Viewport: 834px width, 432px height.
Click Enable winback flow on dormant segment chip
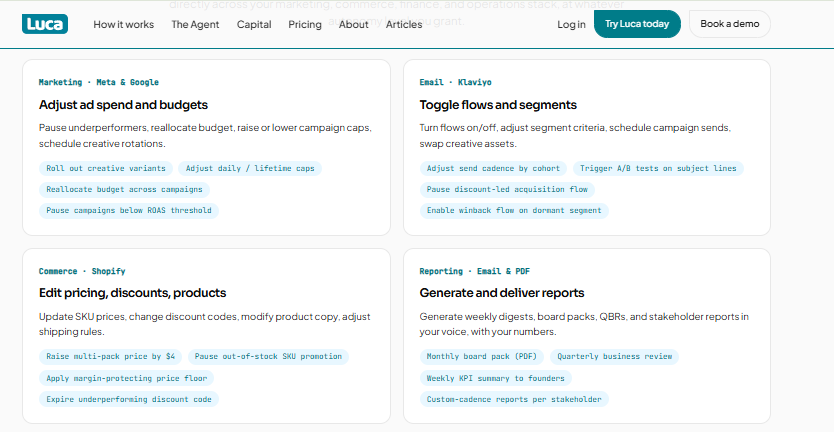[x=514, y=211]
